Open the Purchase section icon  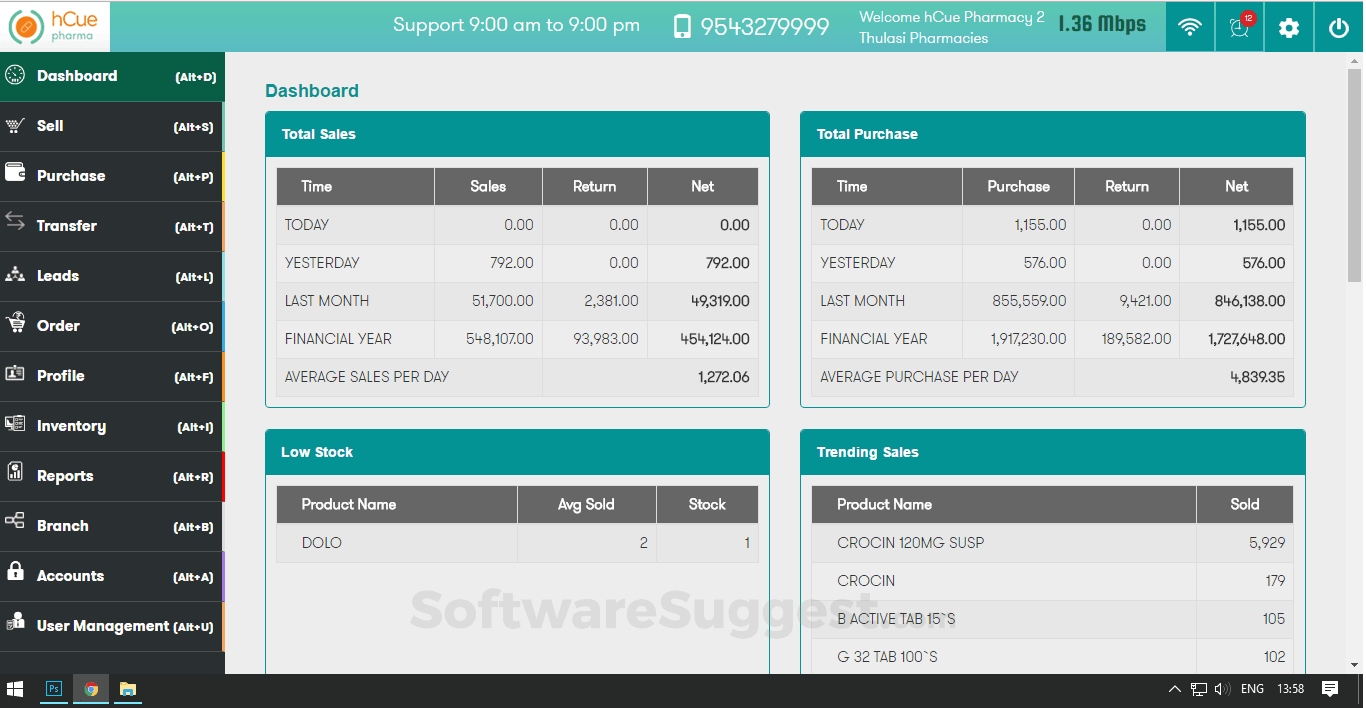click(14, 176)
